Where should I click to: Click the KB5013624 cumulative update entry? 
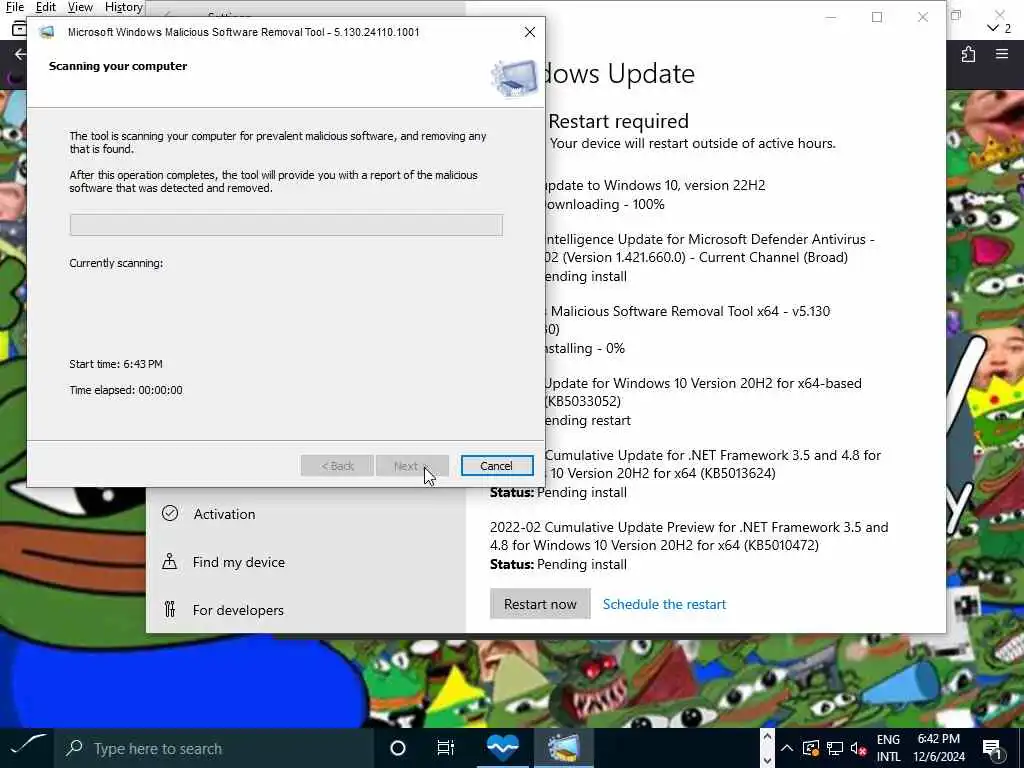click(712, 464)
